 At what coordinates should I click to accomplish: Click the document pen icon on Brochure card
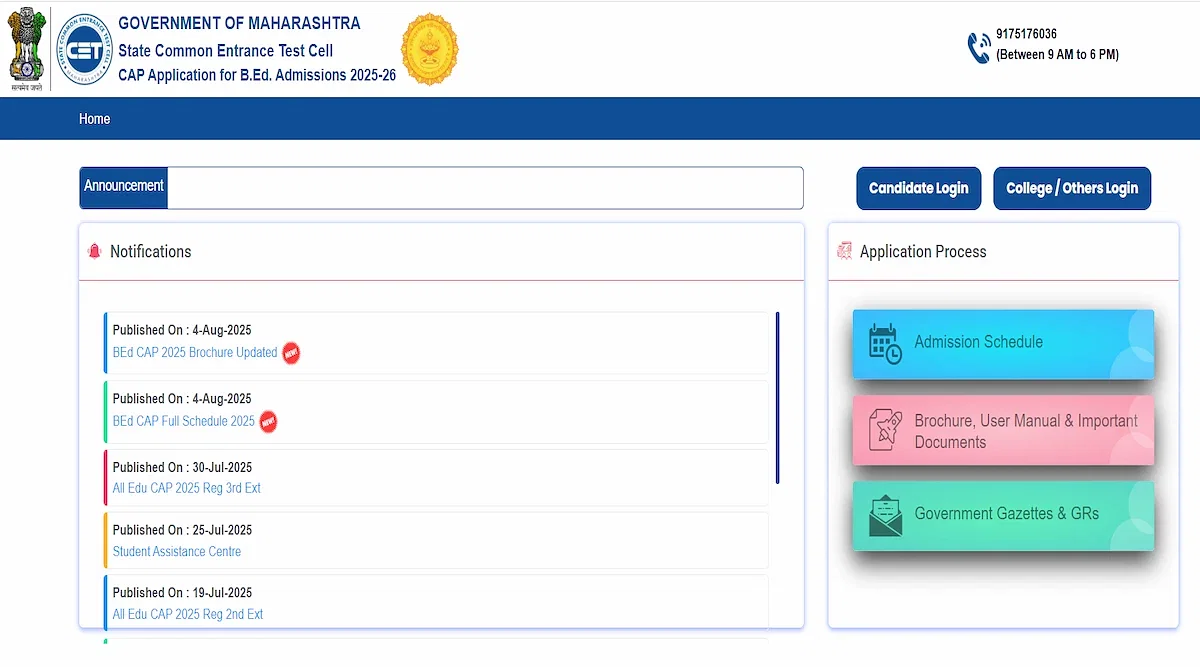pyautogui.click(x=885, y=430)
